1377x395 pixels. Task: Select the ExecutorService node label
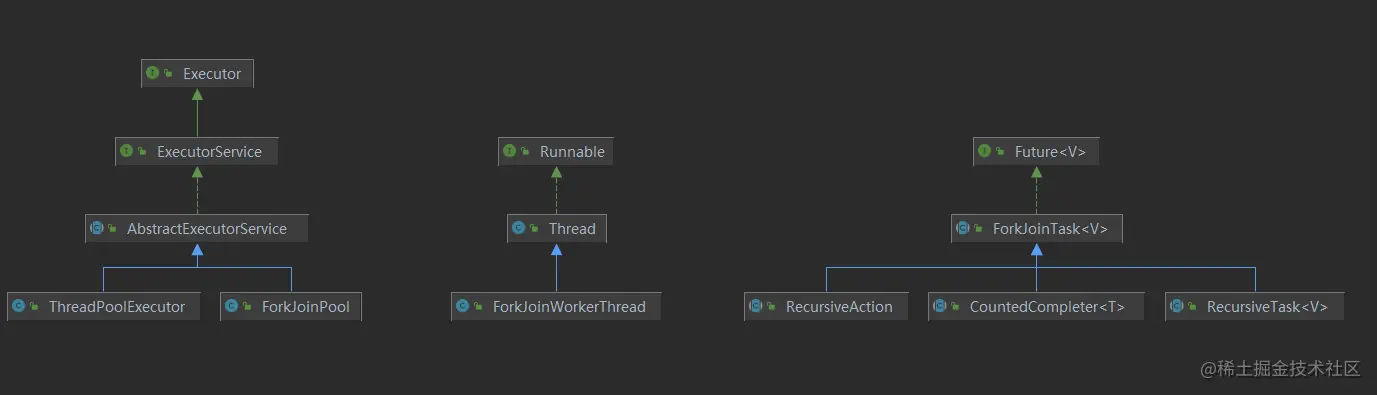tap(209, 152)
